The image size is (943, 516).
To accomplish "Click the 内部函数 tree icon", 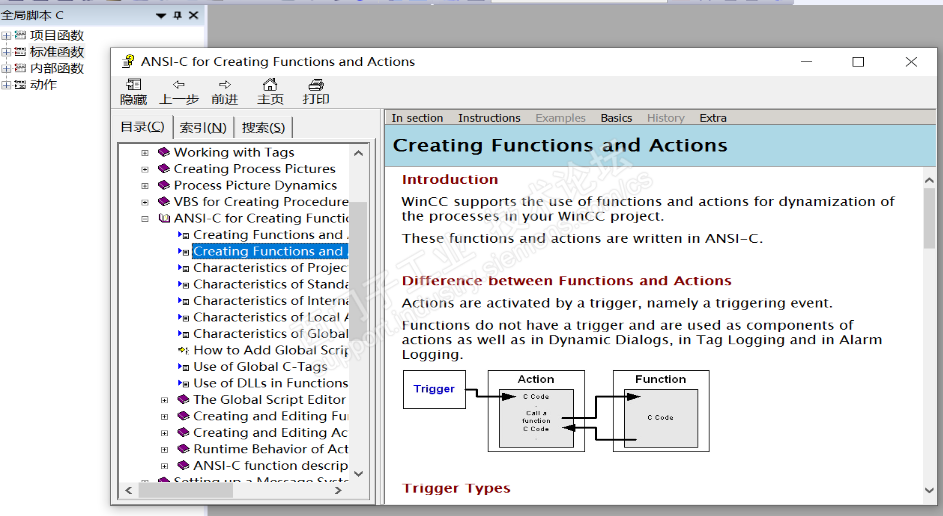I will pos(20,68).
